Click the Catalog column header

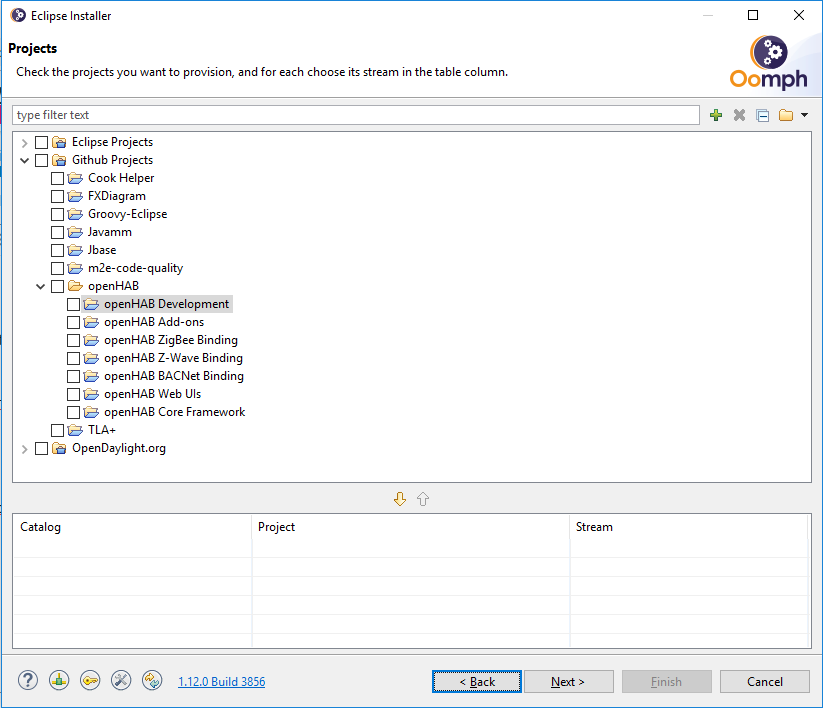[x=132, y=526]
